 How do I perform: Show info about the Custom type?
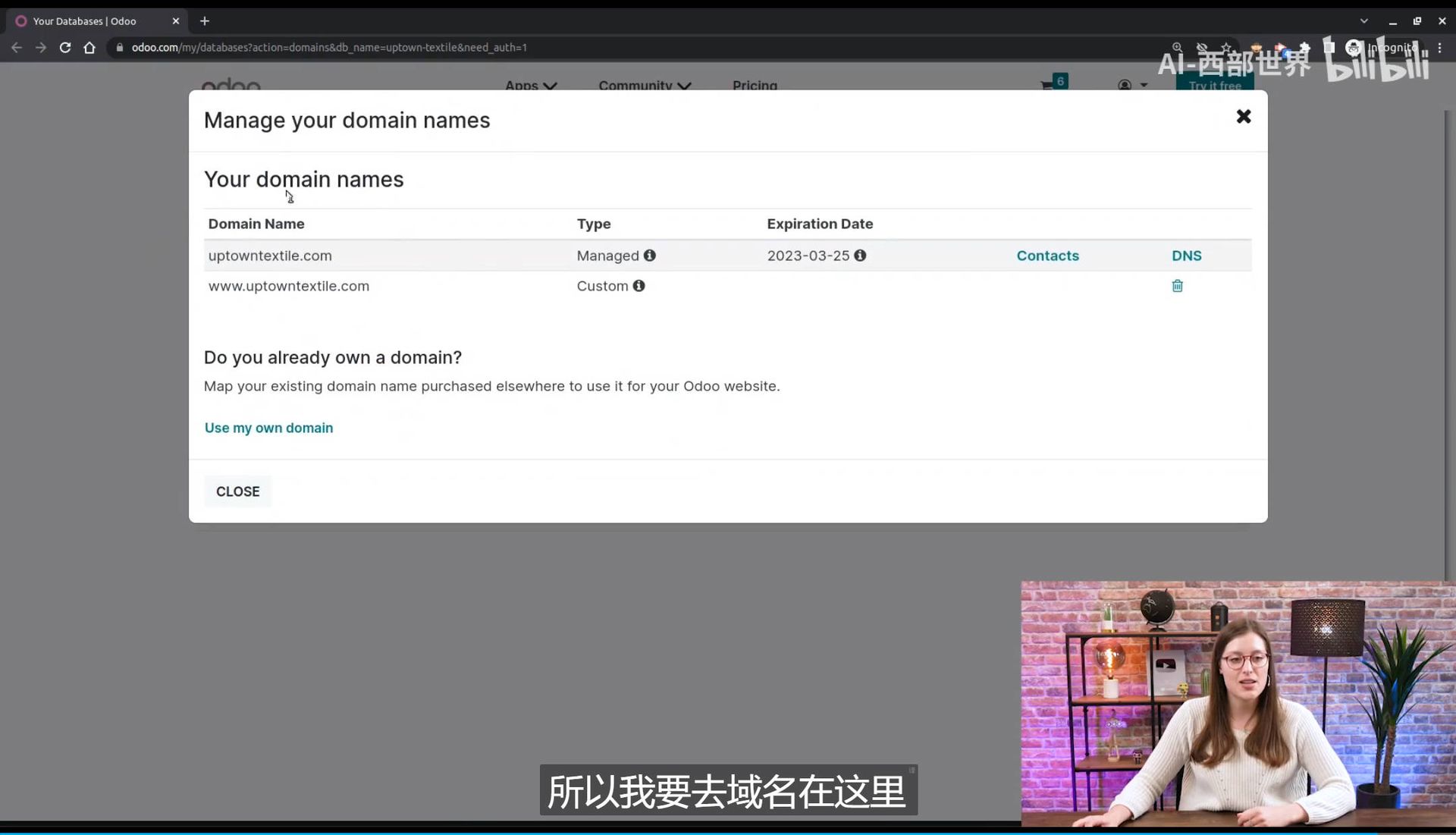[x=639, y=286]
